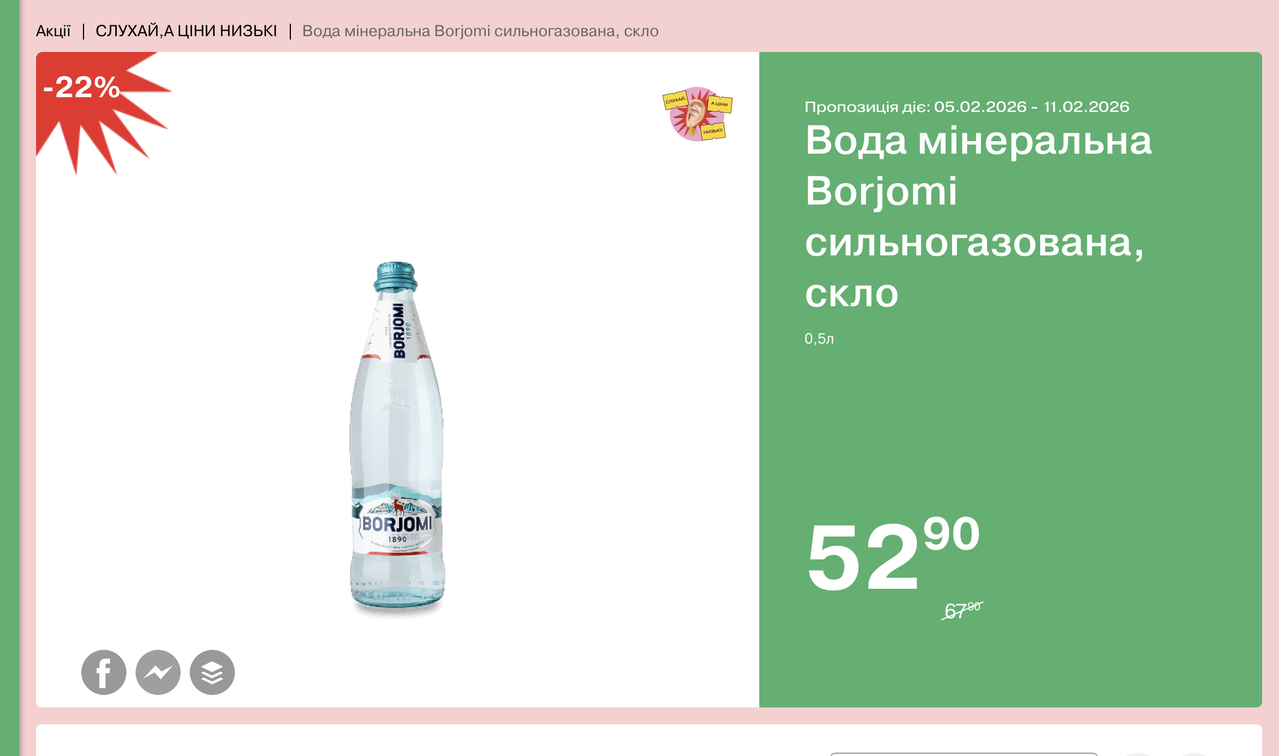Click the promo ear sticker logo
Image resolution: width=1279 pixels, height=756 pixels.
pyautogui.click(x=698, y=114)
